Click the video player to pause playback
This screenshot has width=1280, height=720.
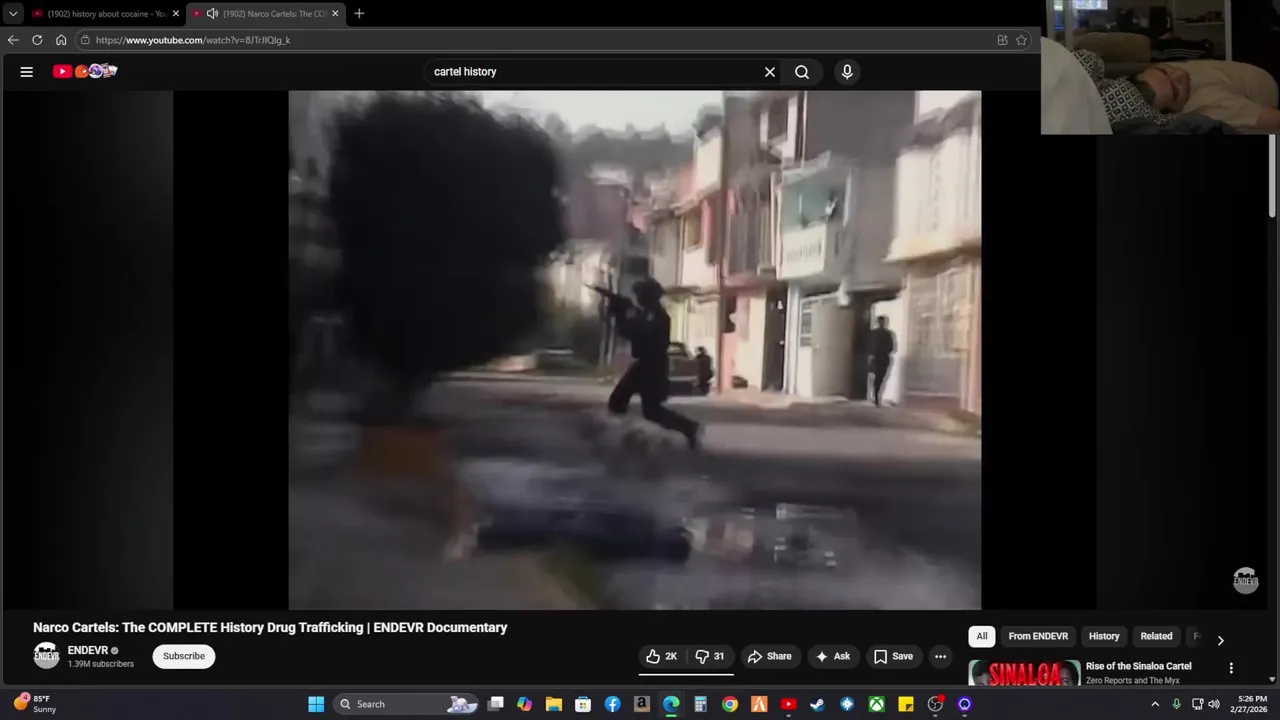(x=634, y=350)
